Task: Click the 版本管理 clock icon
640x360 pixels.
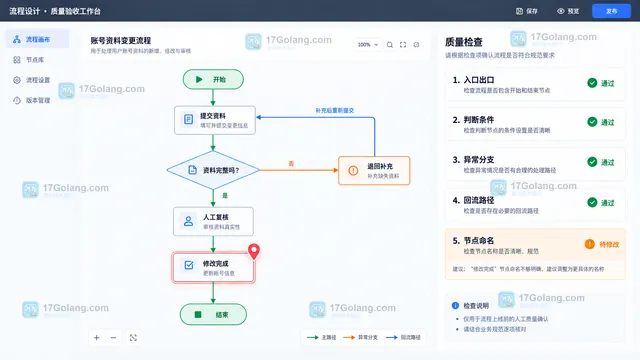Action: [x=17, y=100]
